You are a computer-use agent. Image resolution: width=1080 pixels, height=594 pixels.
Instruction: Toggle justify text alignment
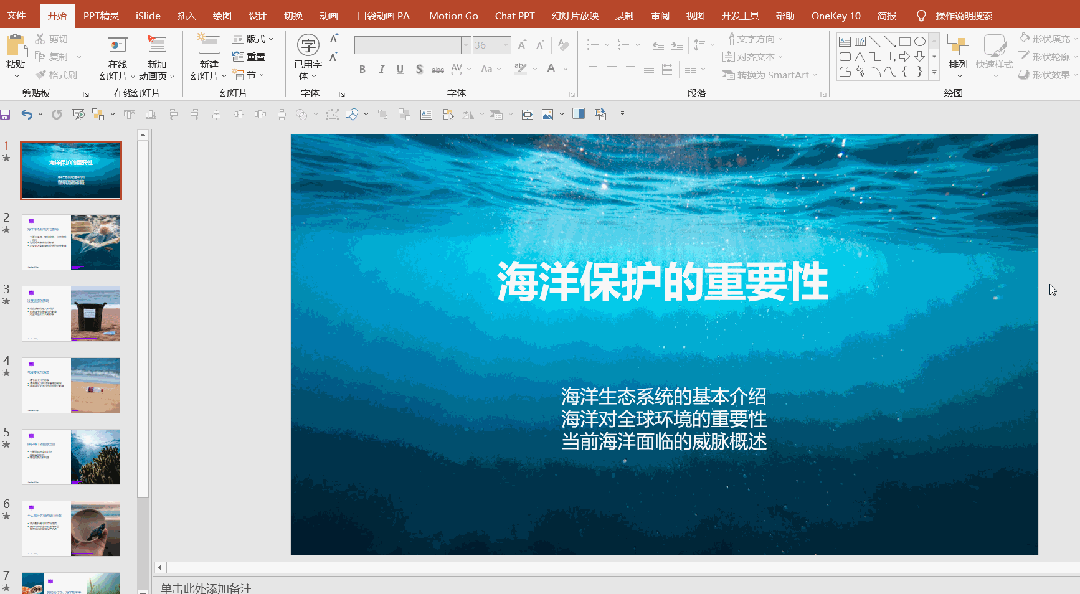point(649,69)
